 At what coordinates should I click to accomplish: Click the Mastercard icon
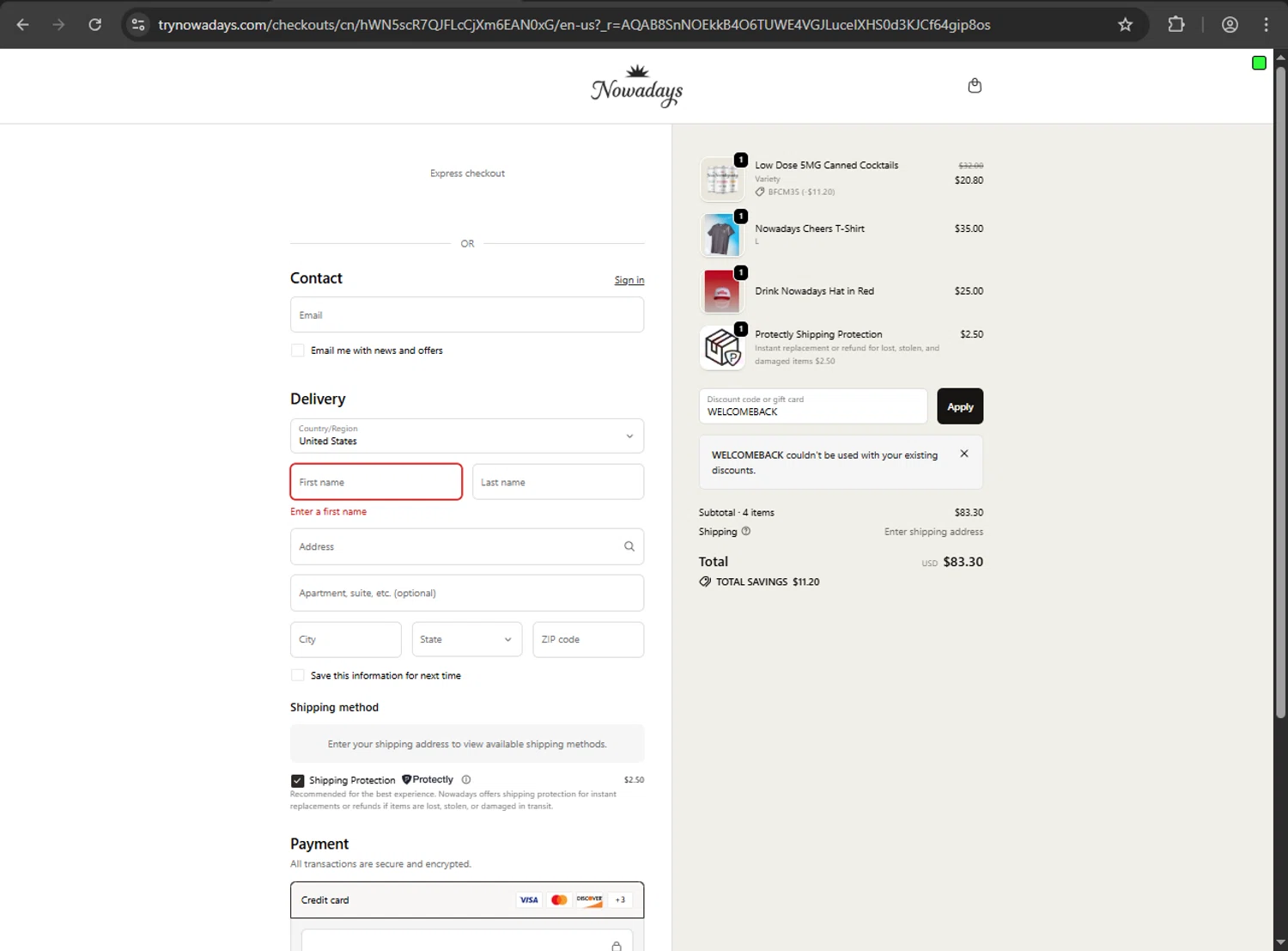pyautogui.click(x=559, y=900)
